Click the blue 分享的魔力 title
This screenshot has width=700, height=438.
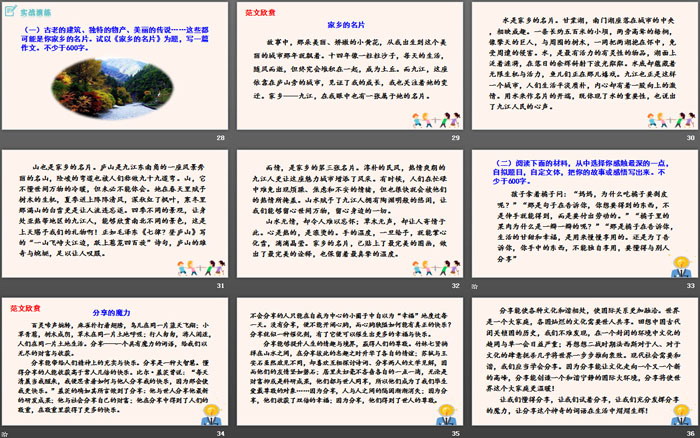(112, 313)
